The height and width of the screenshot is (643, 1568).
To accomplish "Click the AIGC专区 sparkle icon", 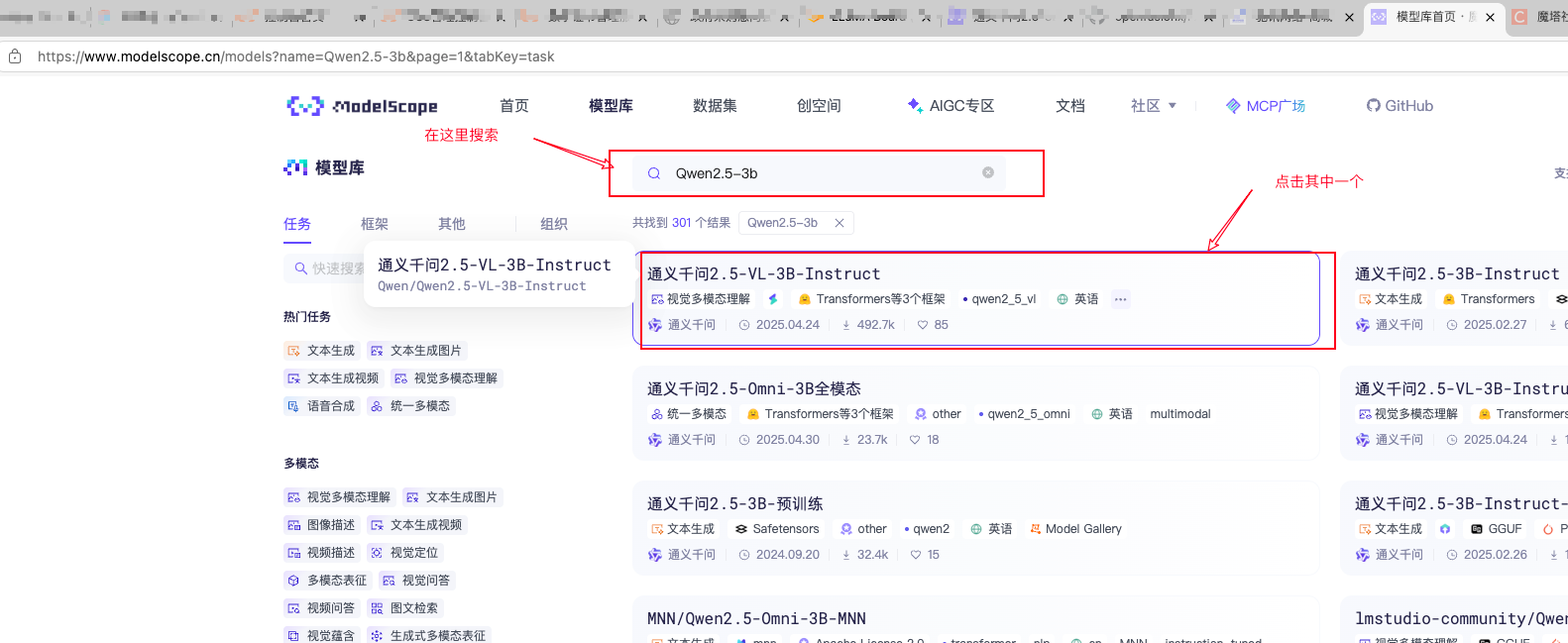I will 915,105.
